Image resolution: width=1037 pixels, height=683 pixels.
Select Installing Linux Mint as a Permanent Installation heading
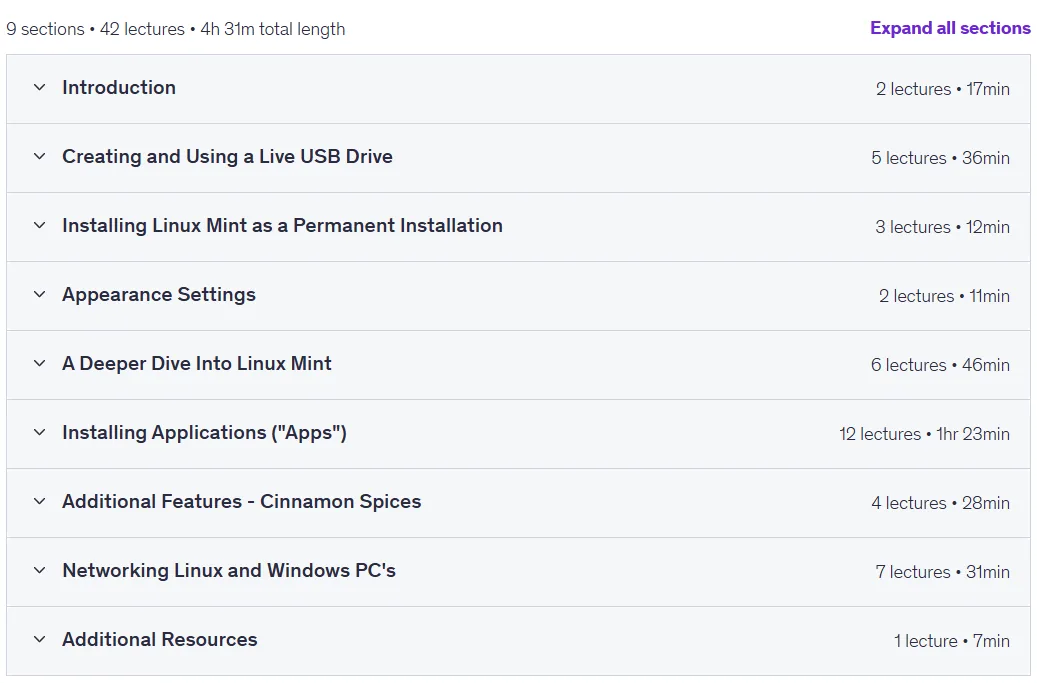[x=282, y=225]
